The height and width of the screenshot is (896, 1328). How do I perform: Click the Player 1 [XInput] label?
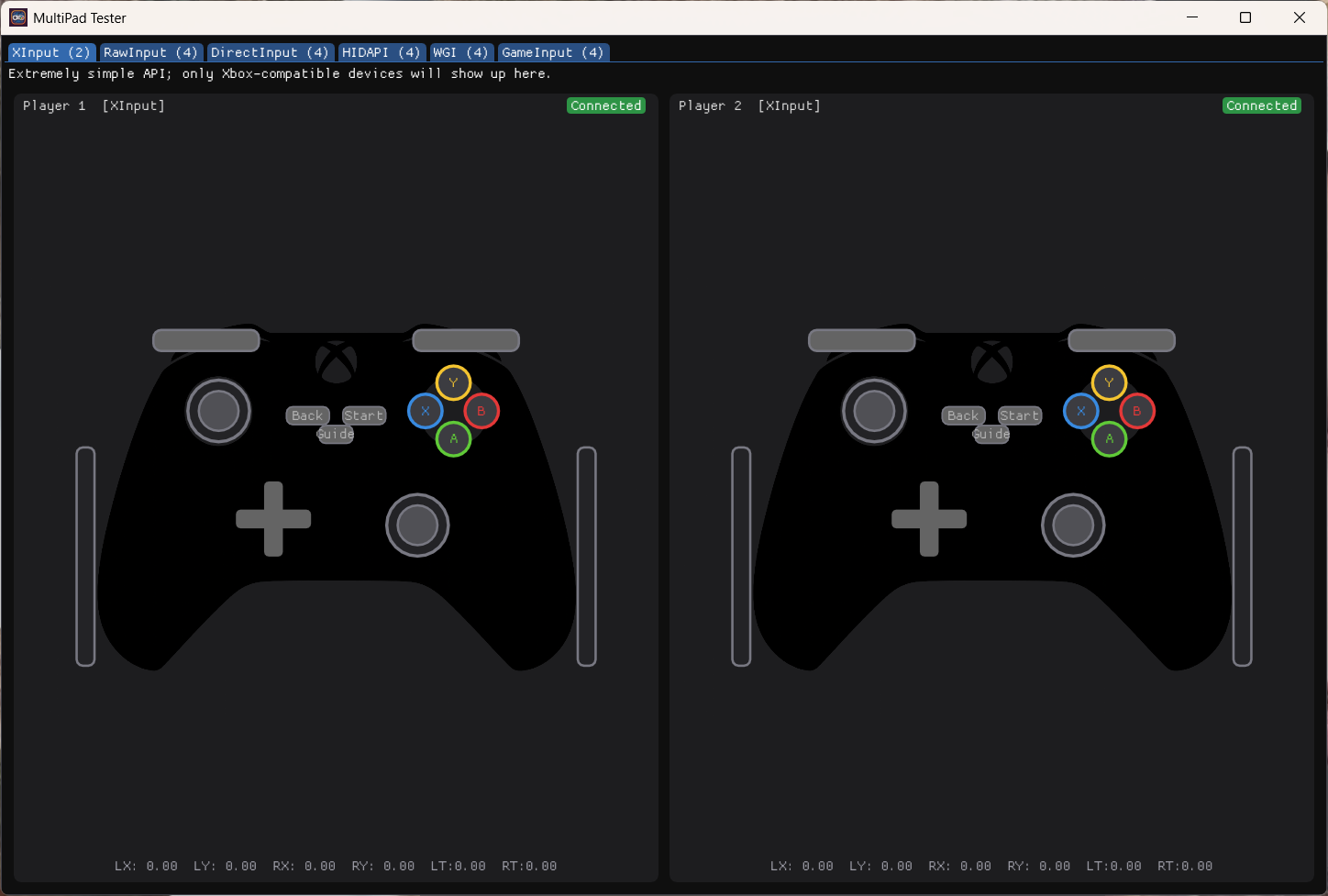(94, 105)
